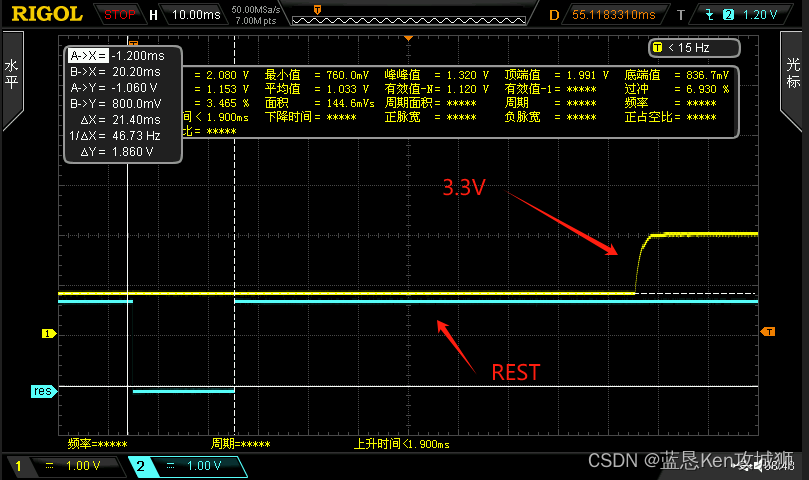Click the bottom 上升时间 <1.900ms readout

[x=401, y=444]
